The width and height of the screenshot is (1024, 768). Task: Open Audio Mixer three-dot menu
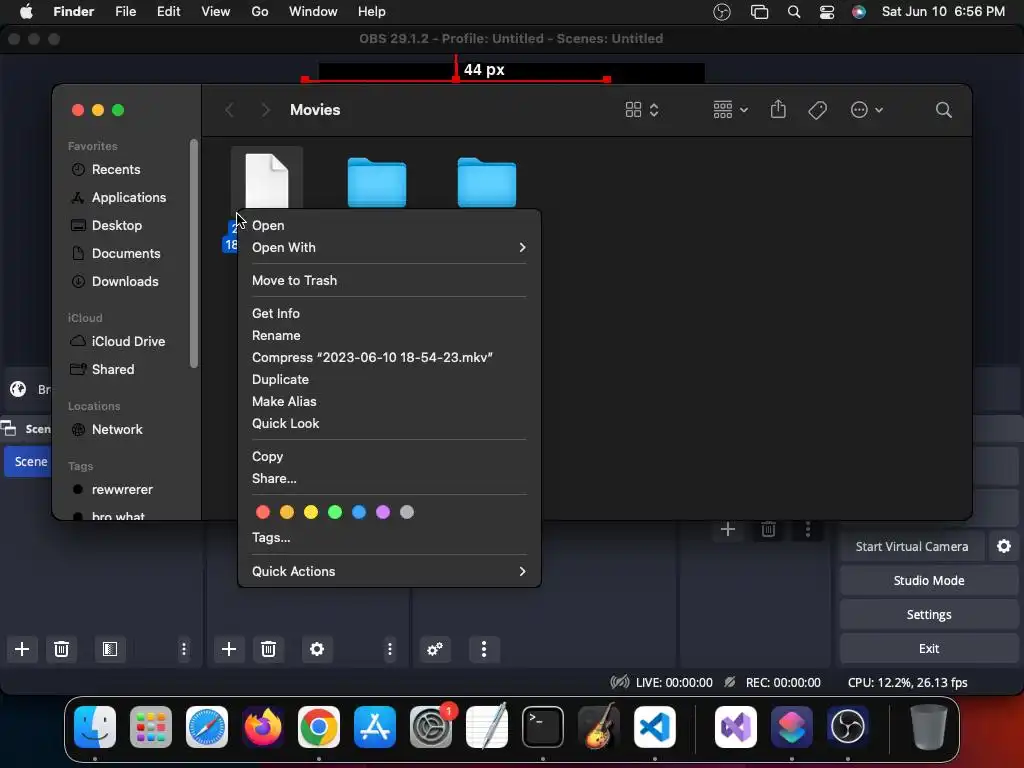click(484, 649)
